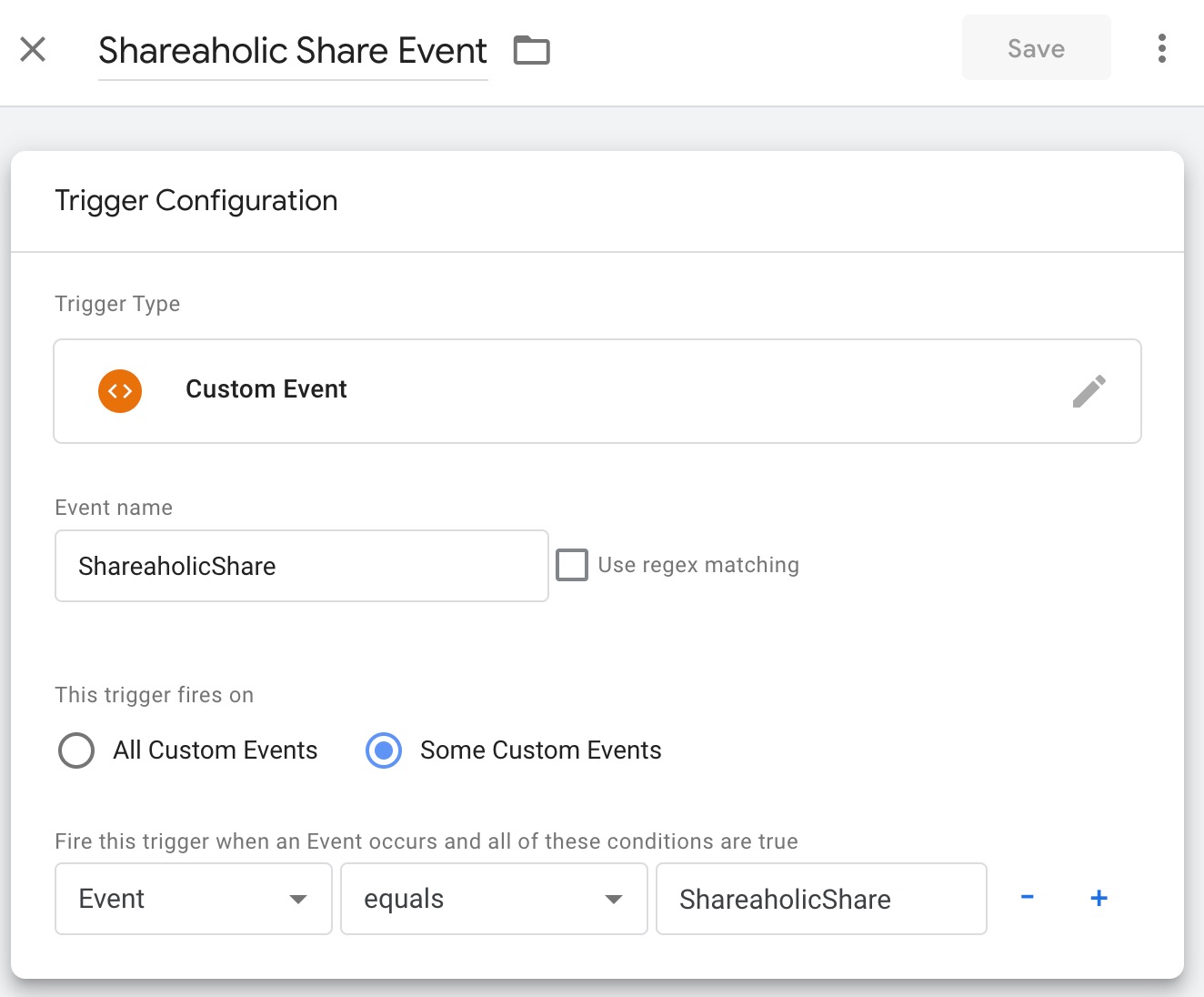Click the Event name input field
This screenshot has width=1204, height=997.
pyautogui.click(x=302, y=566)
